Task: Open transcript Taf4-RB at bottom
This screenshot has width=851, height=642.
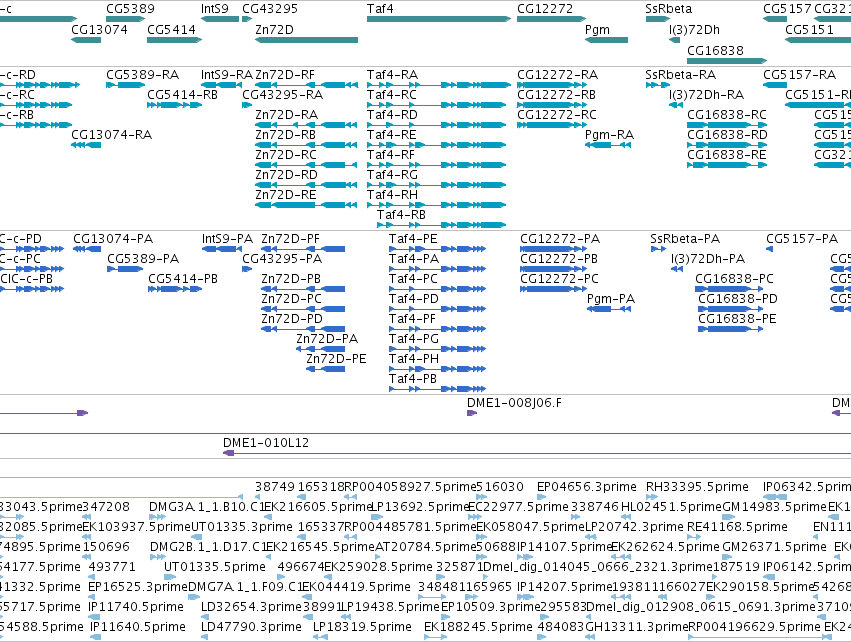Action: point(401,214)
